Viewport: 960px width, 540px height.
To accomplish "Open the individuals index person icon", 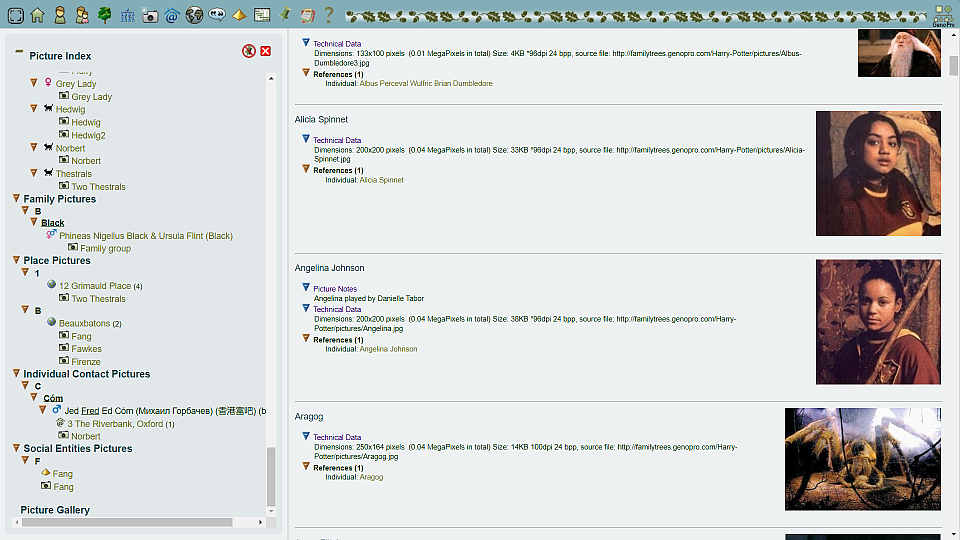I will (60, 15).
